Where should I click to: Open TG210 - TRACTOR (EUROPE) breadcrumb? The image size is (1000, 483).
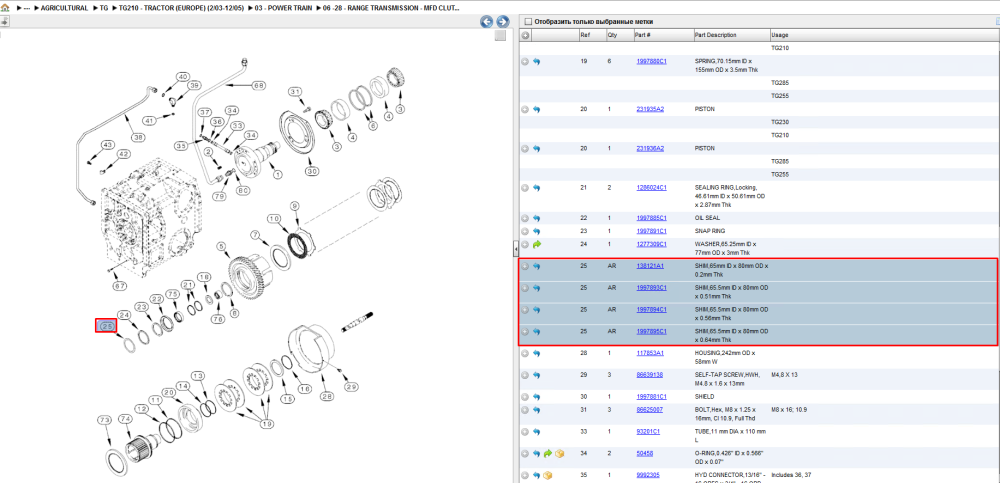tap(182, 8)
